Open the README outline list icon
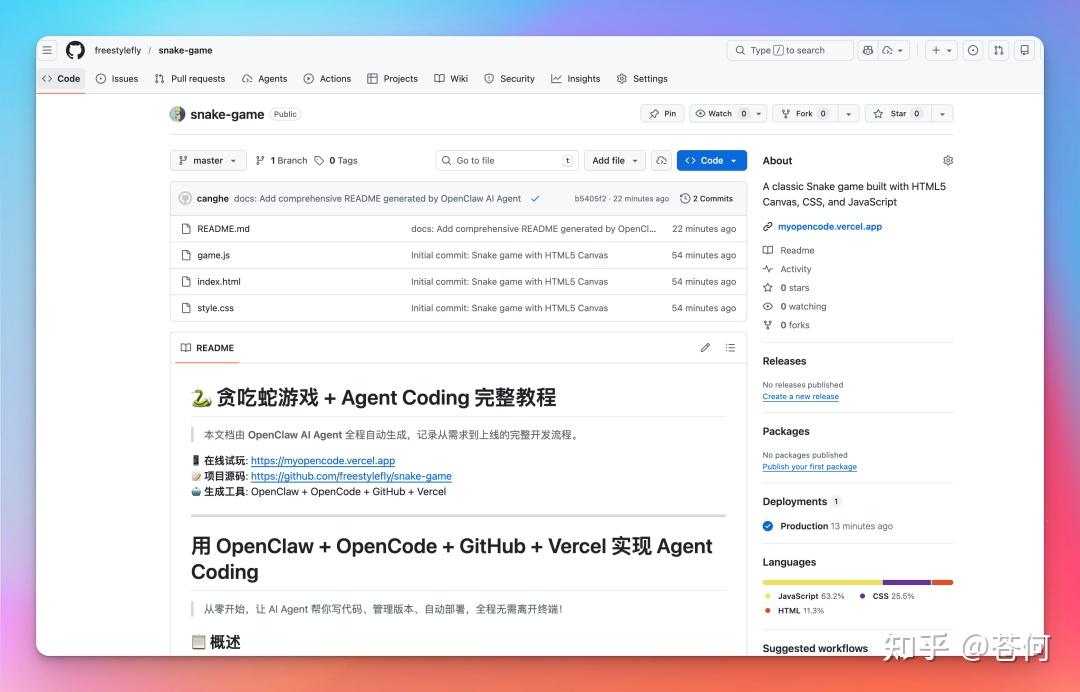Image resolution: width=1080 pixels, height=692 pixels. [x=731, y=347]
